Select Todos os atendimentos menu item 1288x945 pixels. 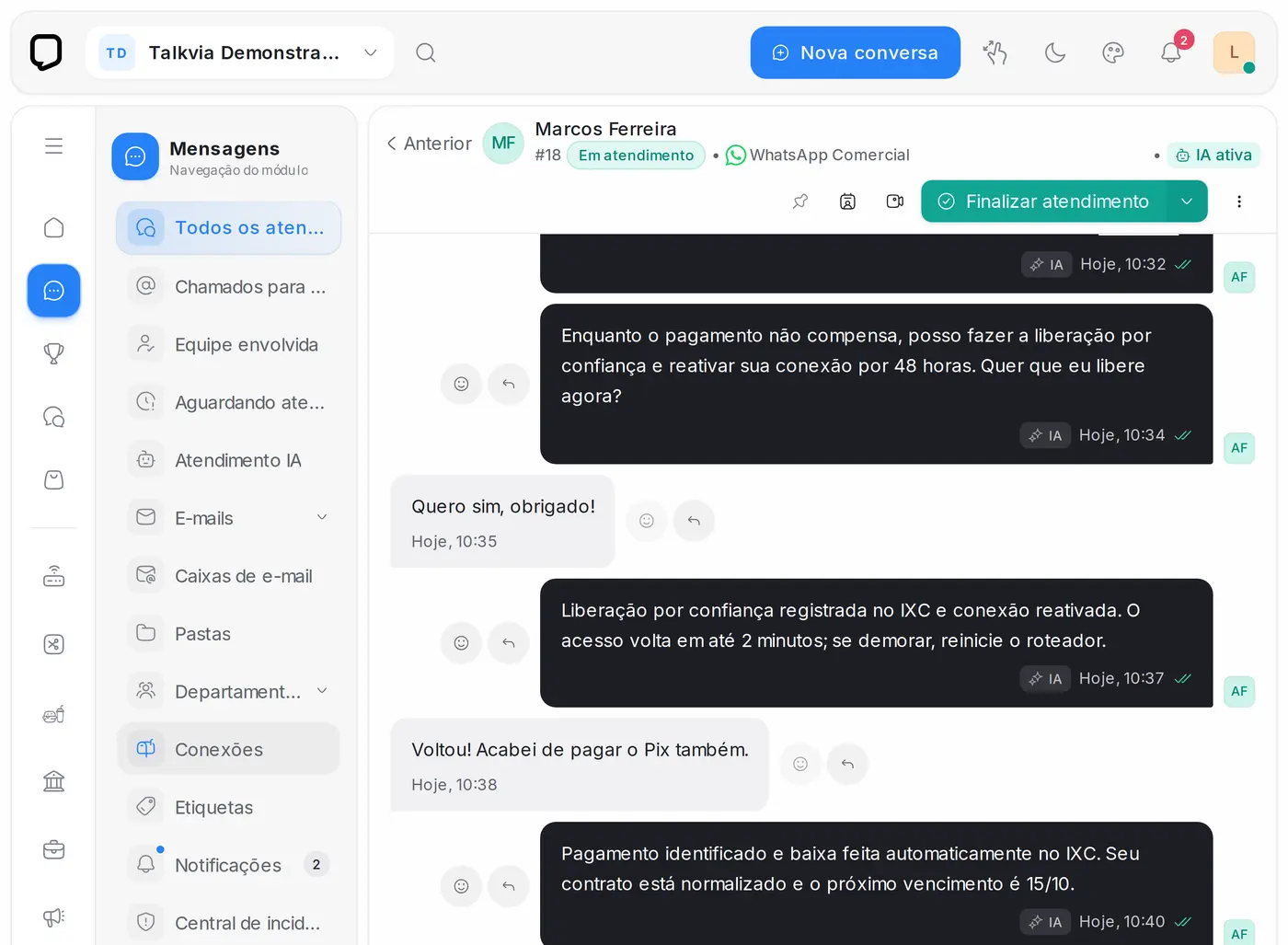229,227
